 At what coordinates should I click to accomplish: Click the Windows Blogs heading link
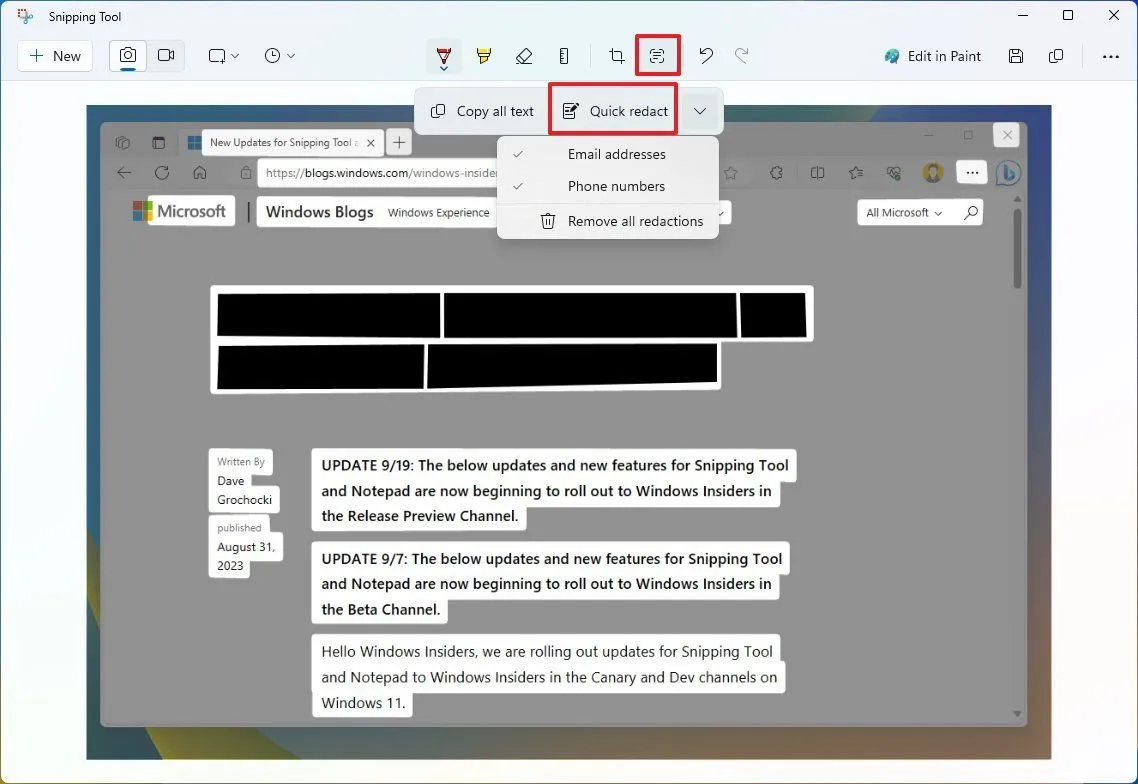[x=319, y=212]
